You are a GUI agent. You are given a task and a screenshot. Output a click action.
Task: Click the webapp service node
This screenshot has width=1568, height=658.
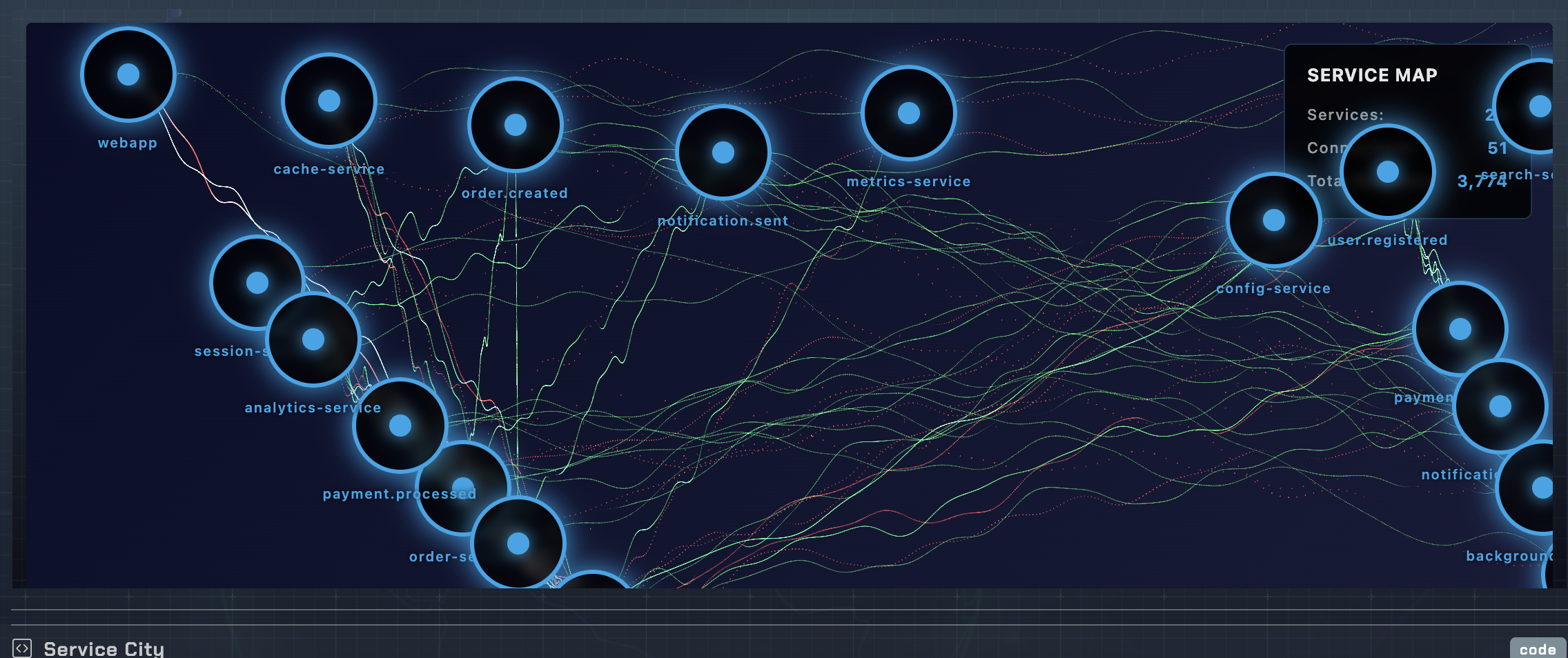128,74
